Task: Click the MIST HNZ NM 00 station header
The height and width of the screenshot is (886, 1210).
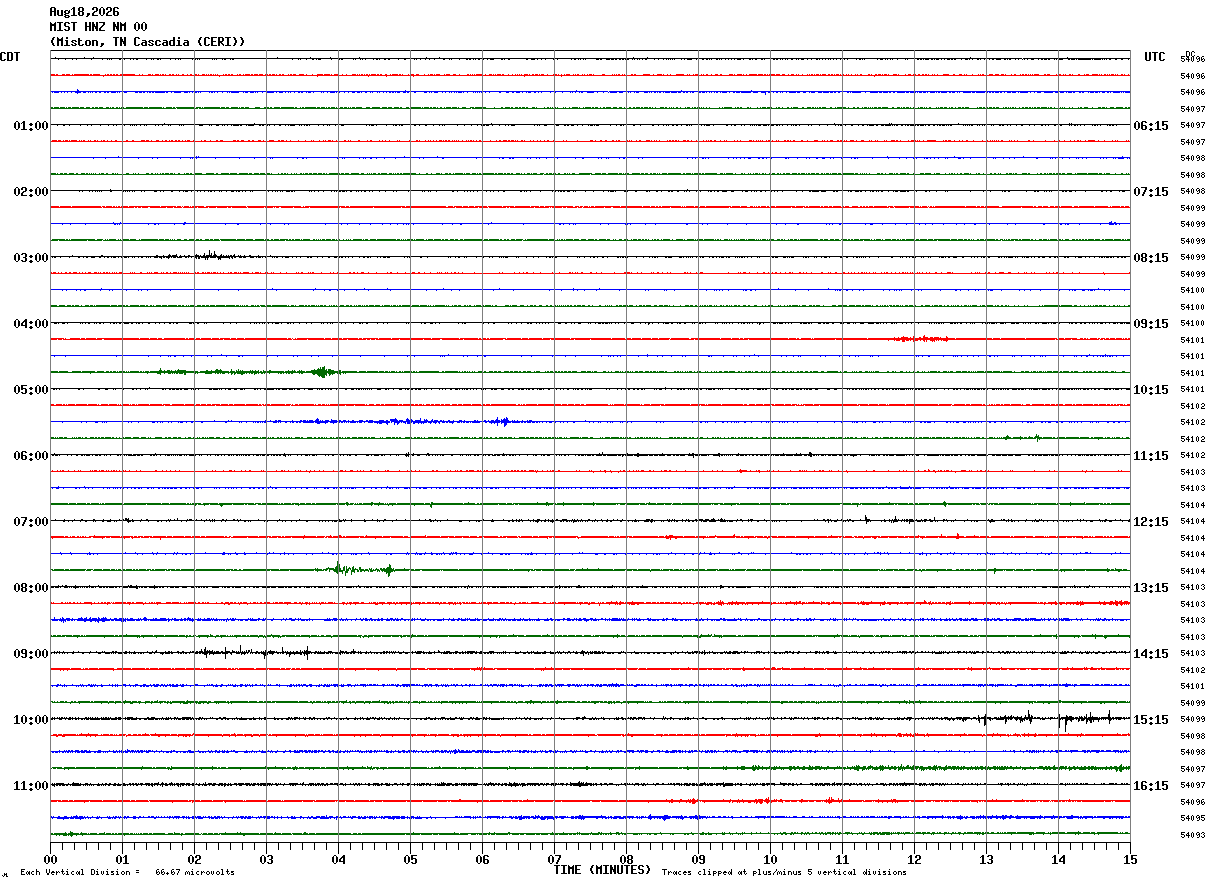Action: pos(98,27)
